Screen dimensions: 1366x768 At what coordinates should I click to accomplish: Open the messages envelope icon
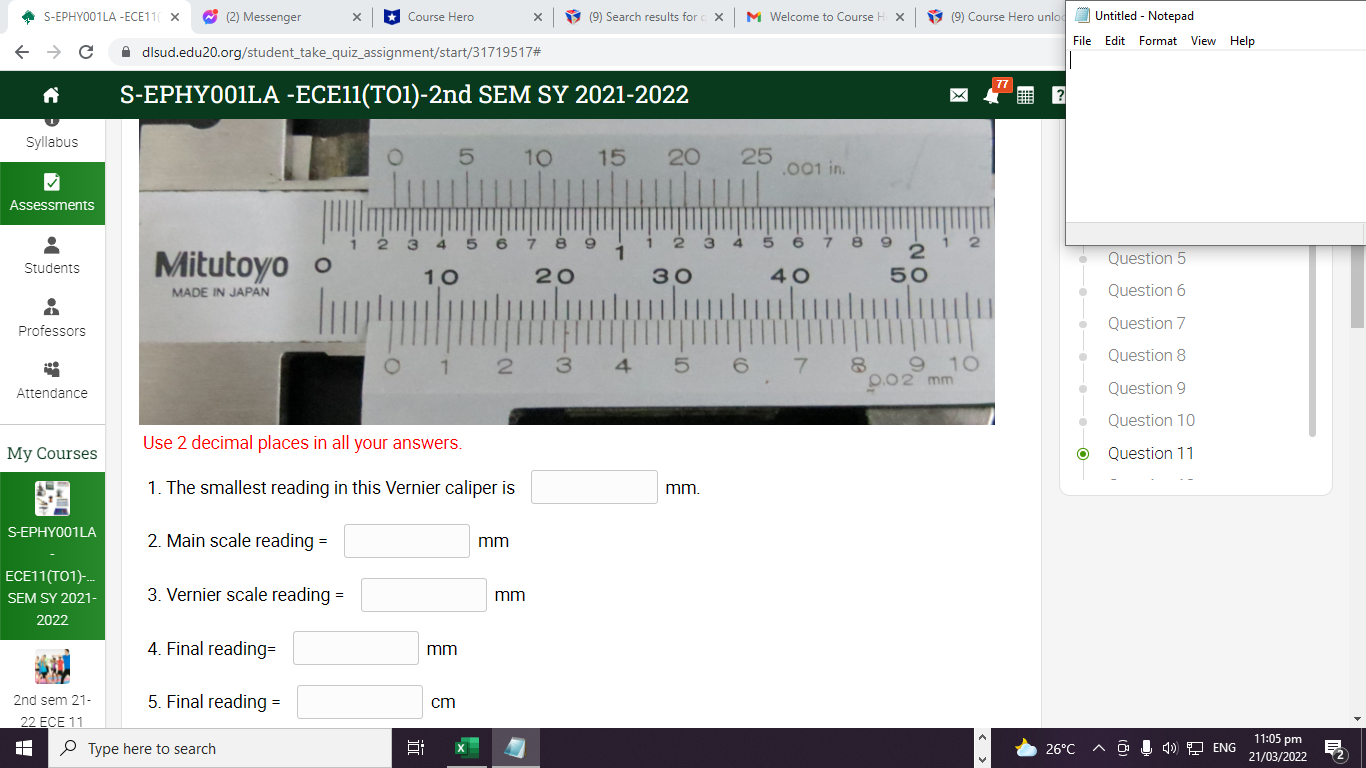pyautogui.click(x=957, y=94)
